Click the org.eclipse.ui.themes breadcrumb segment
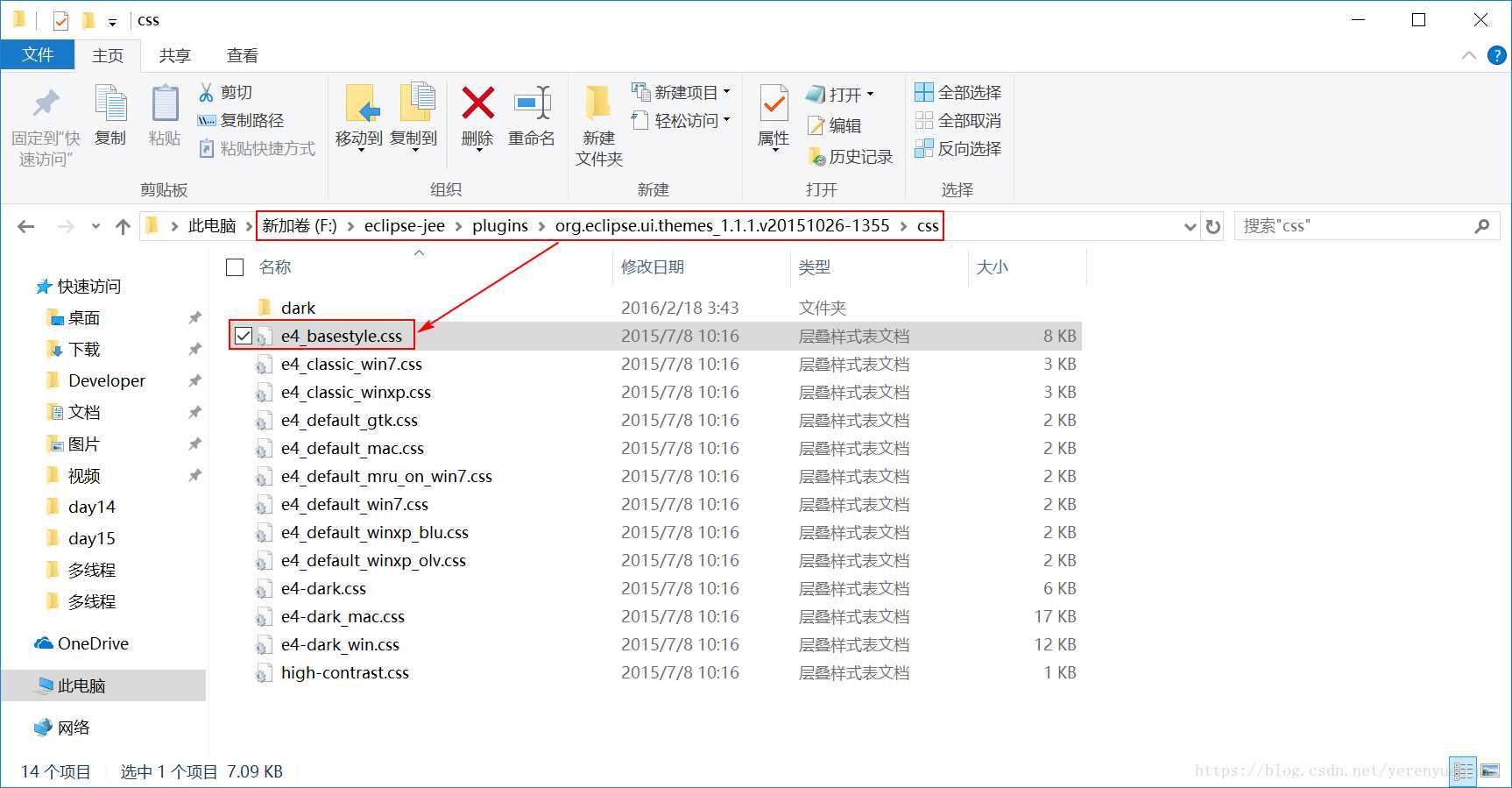This screenshot has height=788, width=1512. click(x=723, y=226)
